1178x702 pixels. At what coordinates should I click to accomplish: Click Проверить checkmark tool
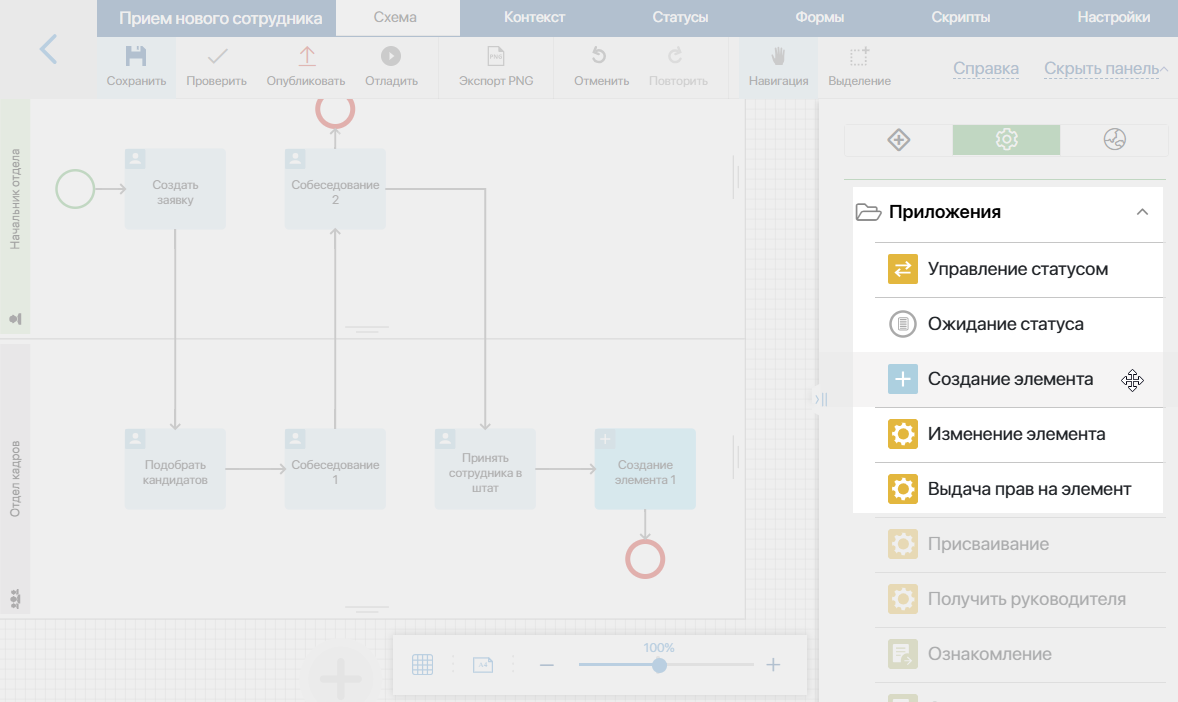coord(216,66)
